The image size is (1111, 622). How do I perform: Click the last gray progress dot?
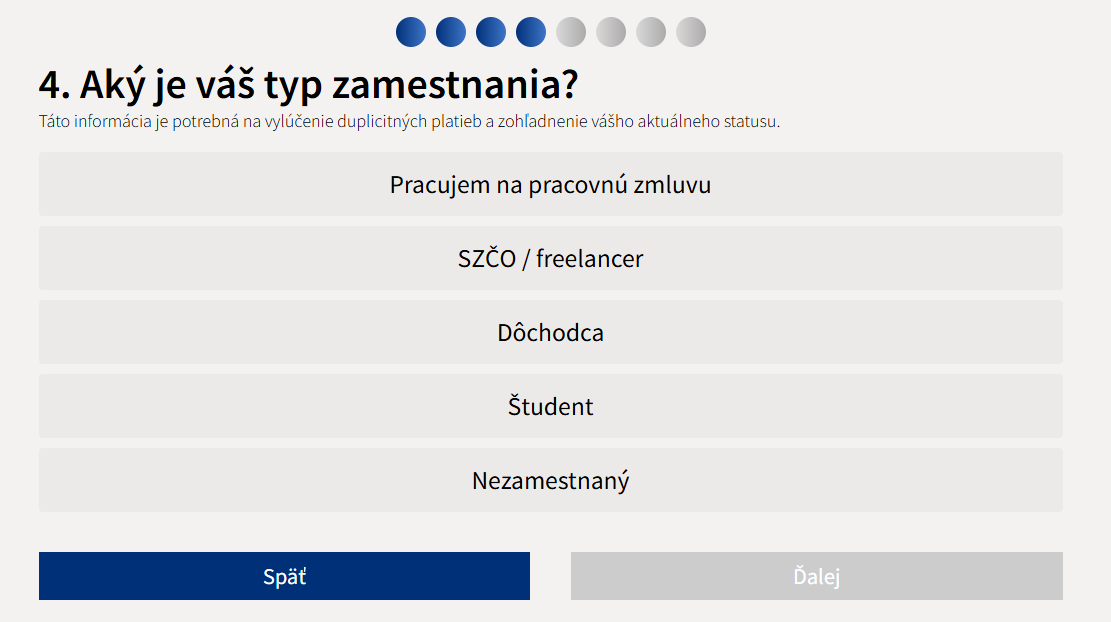point(691,32)
